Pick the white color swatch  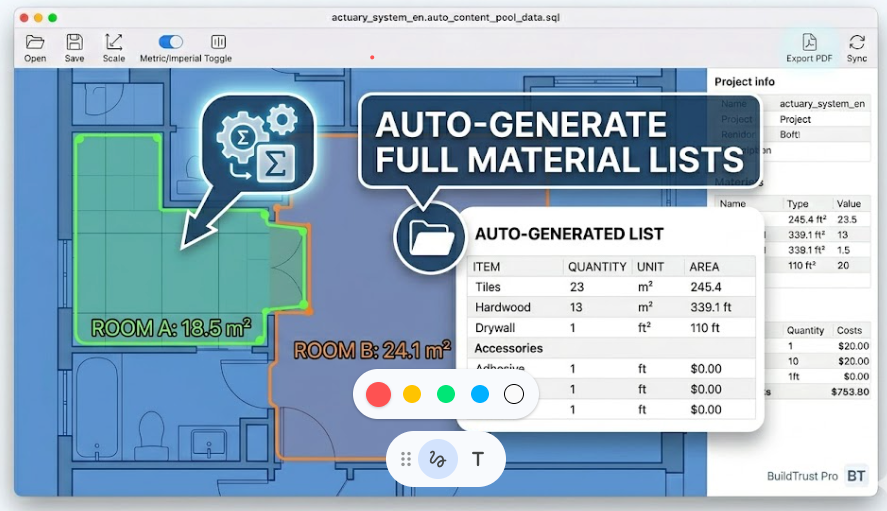coord(514,394)
